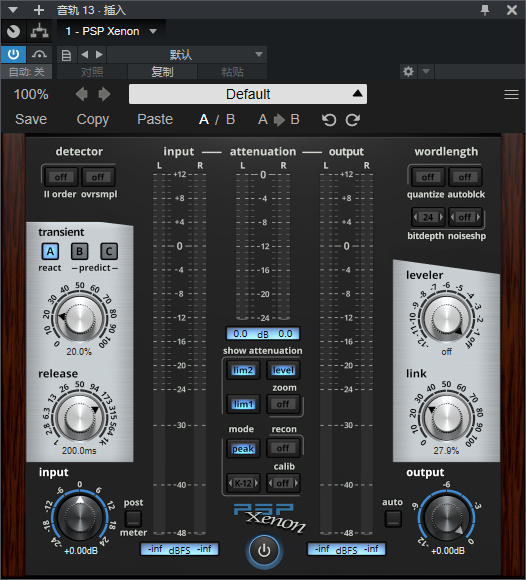Click the automation curve icon
Screen dimensions: 526x580
pos(39,54)
